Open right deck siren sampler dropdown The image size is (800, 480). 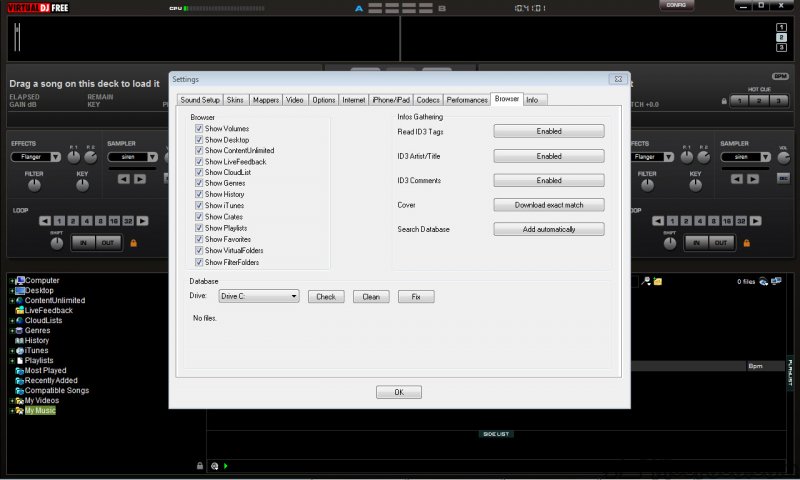pyautogui.click(x=765, y=157)
